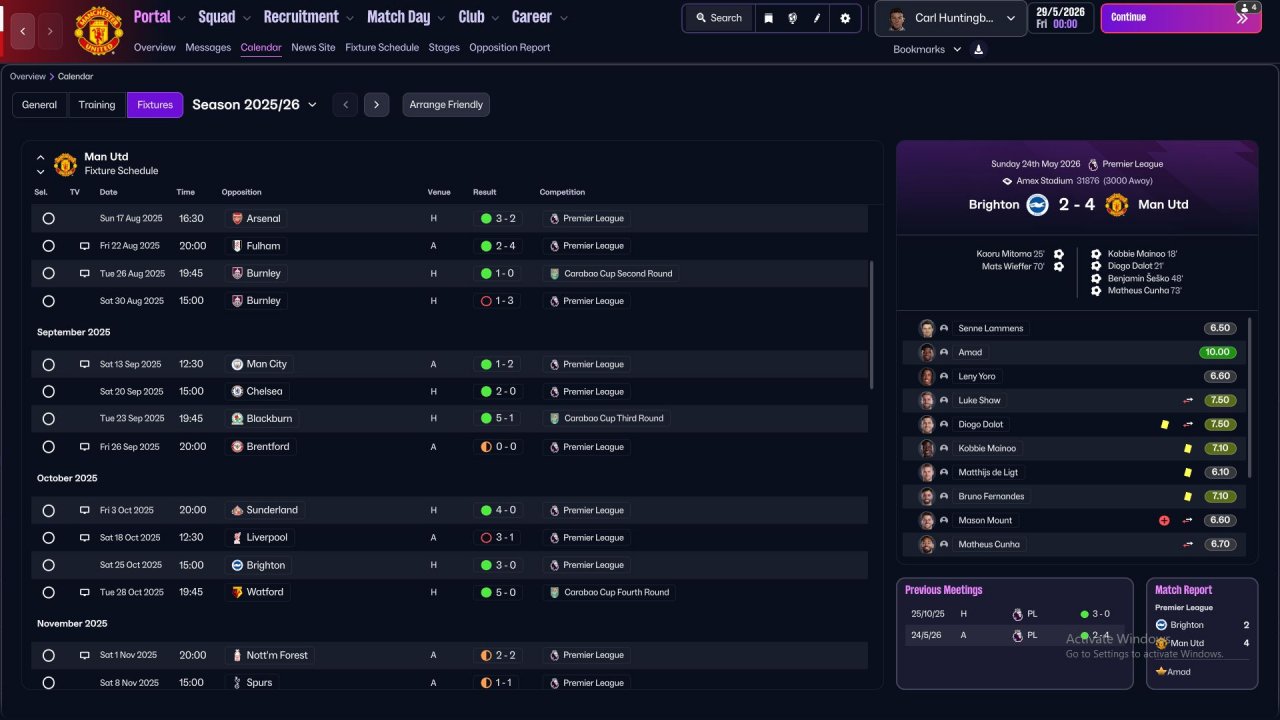Open the Opposition Report sub-menu item
The width and height of the screenshot is (1280, 720).
[x=509, y=47]
